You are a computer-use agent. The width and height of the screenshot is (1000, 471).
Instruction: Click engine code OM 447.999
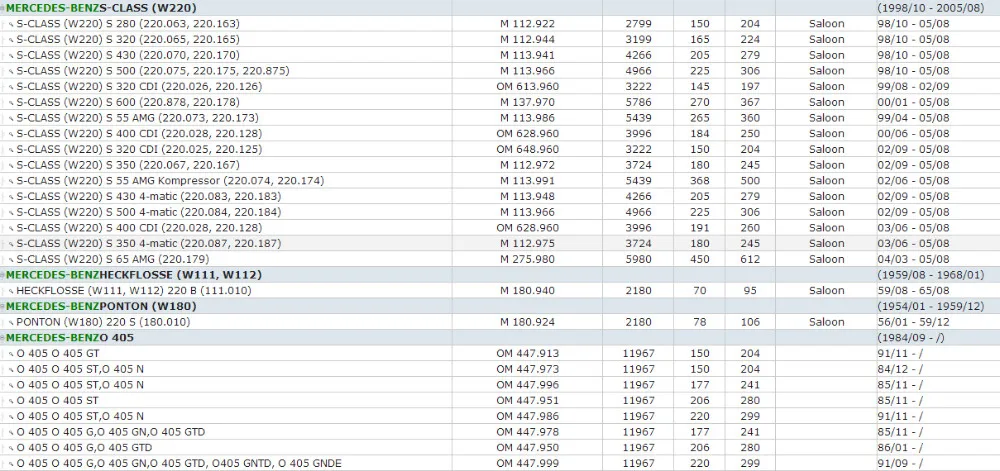[527, 463]
